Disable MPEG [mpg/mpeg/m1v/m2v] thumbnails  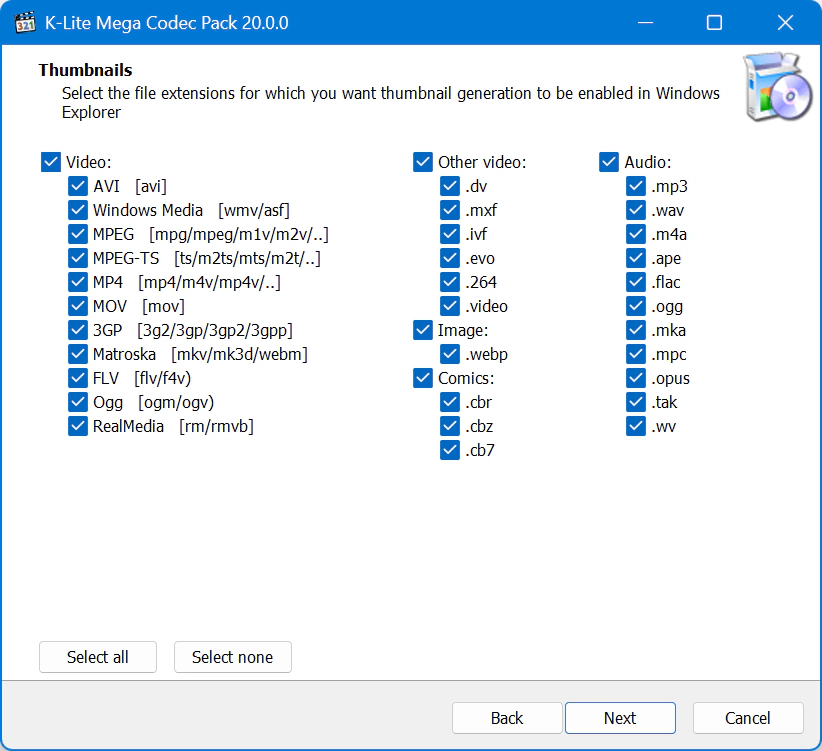point(78,234)
